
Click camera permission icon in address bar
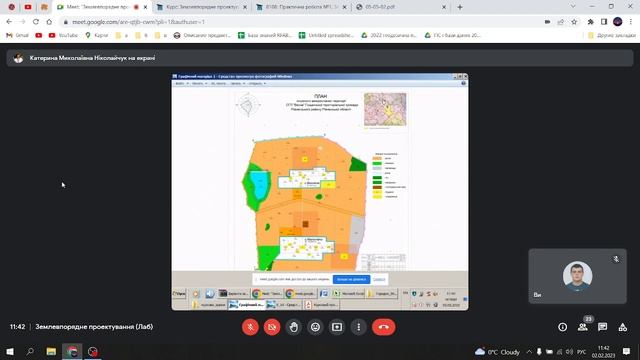(x=547, y=22)
